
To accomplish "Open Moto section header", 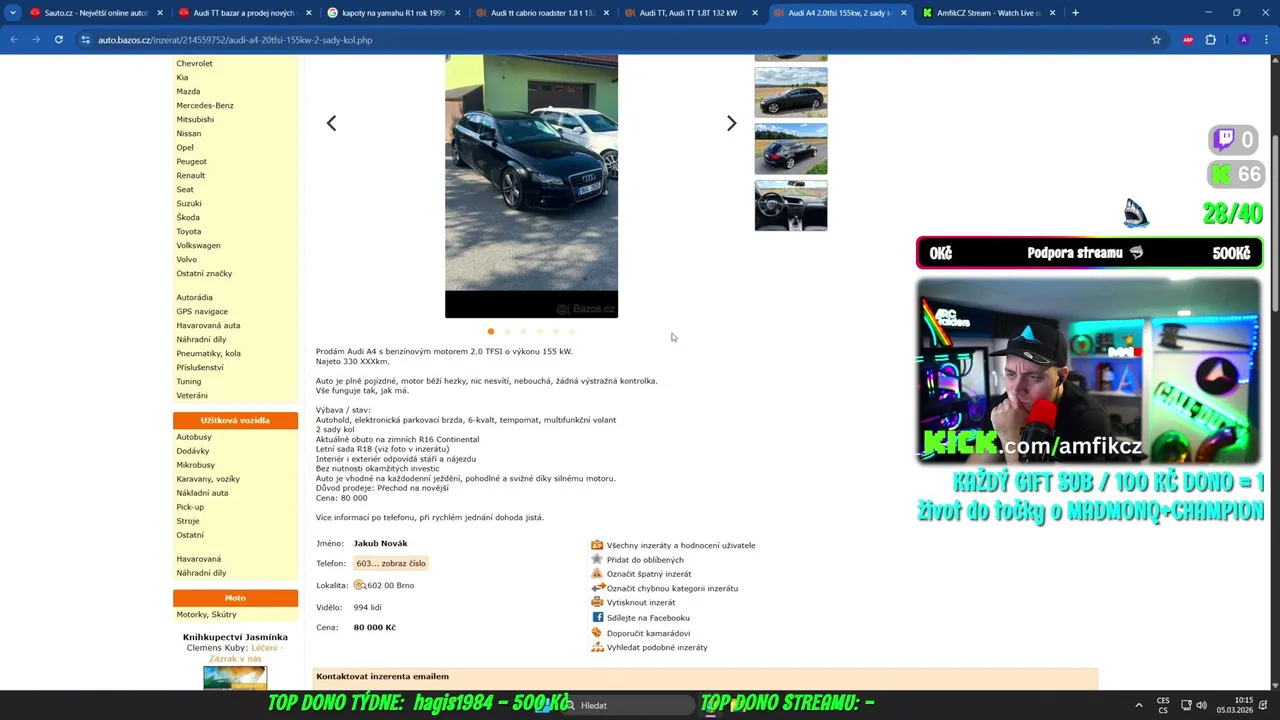I will click(x=235, y=598).
